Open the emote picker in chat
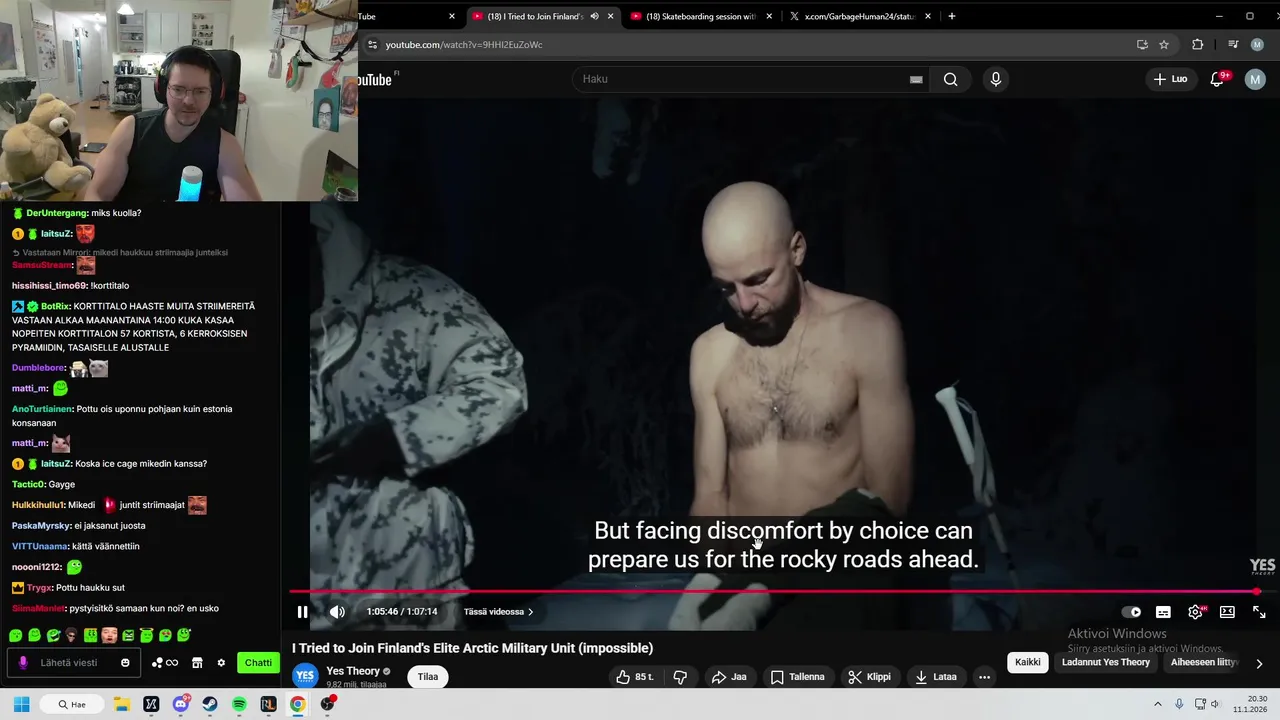 click(x=125, y=662)
